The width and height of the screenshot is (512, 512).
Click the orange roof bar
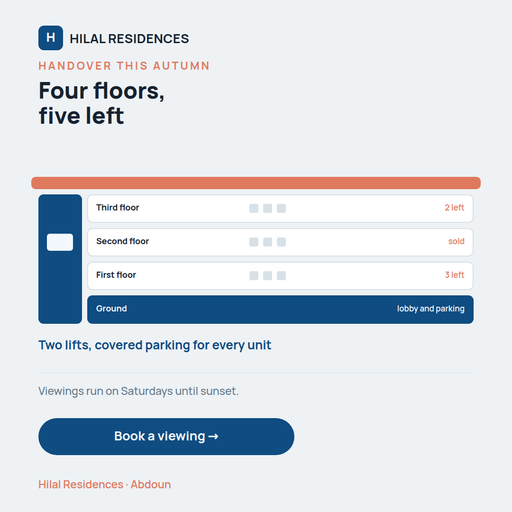[256, 183]
